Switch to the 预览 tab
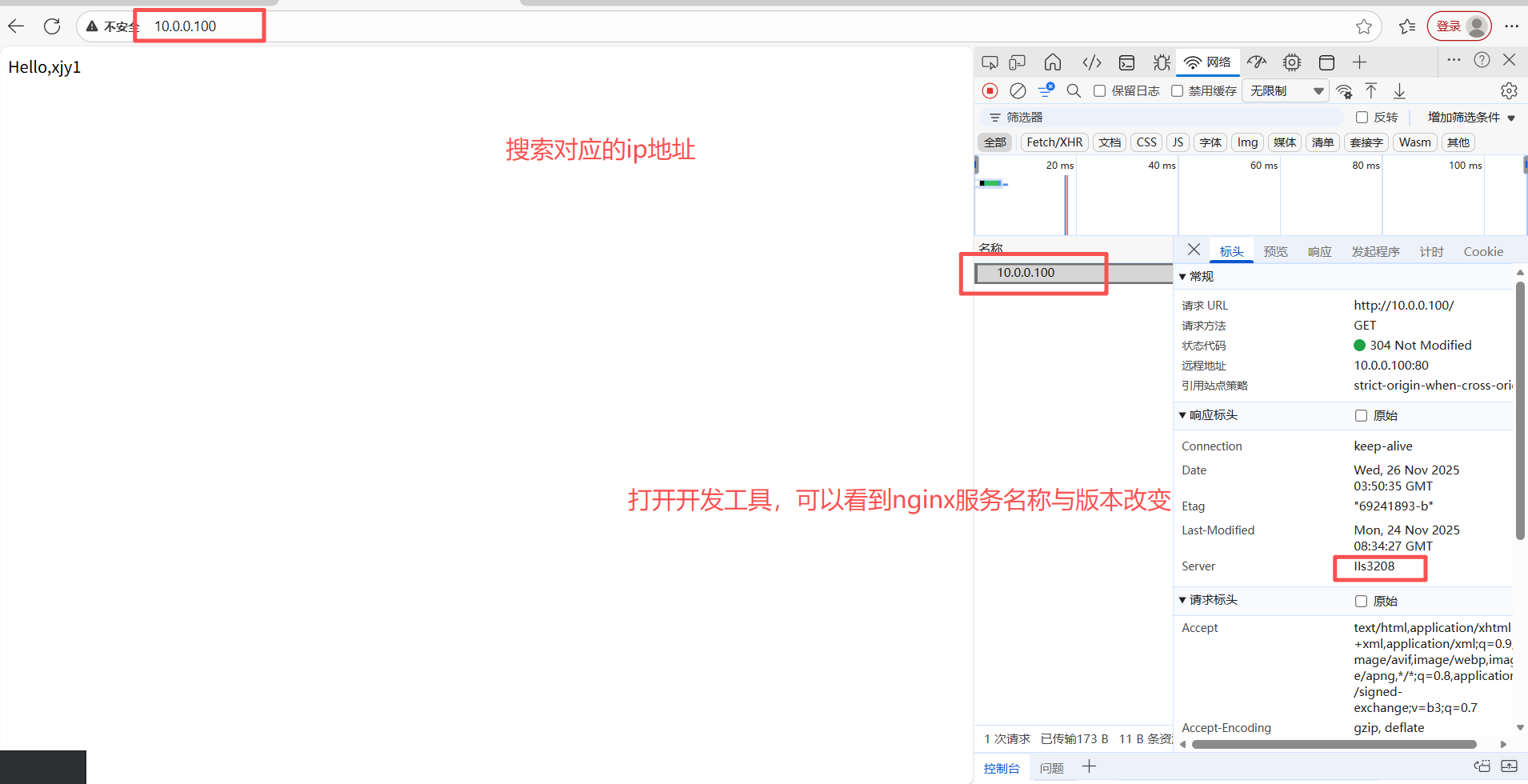This screenshot has width=1528, height=784. point(1276,252)
